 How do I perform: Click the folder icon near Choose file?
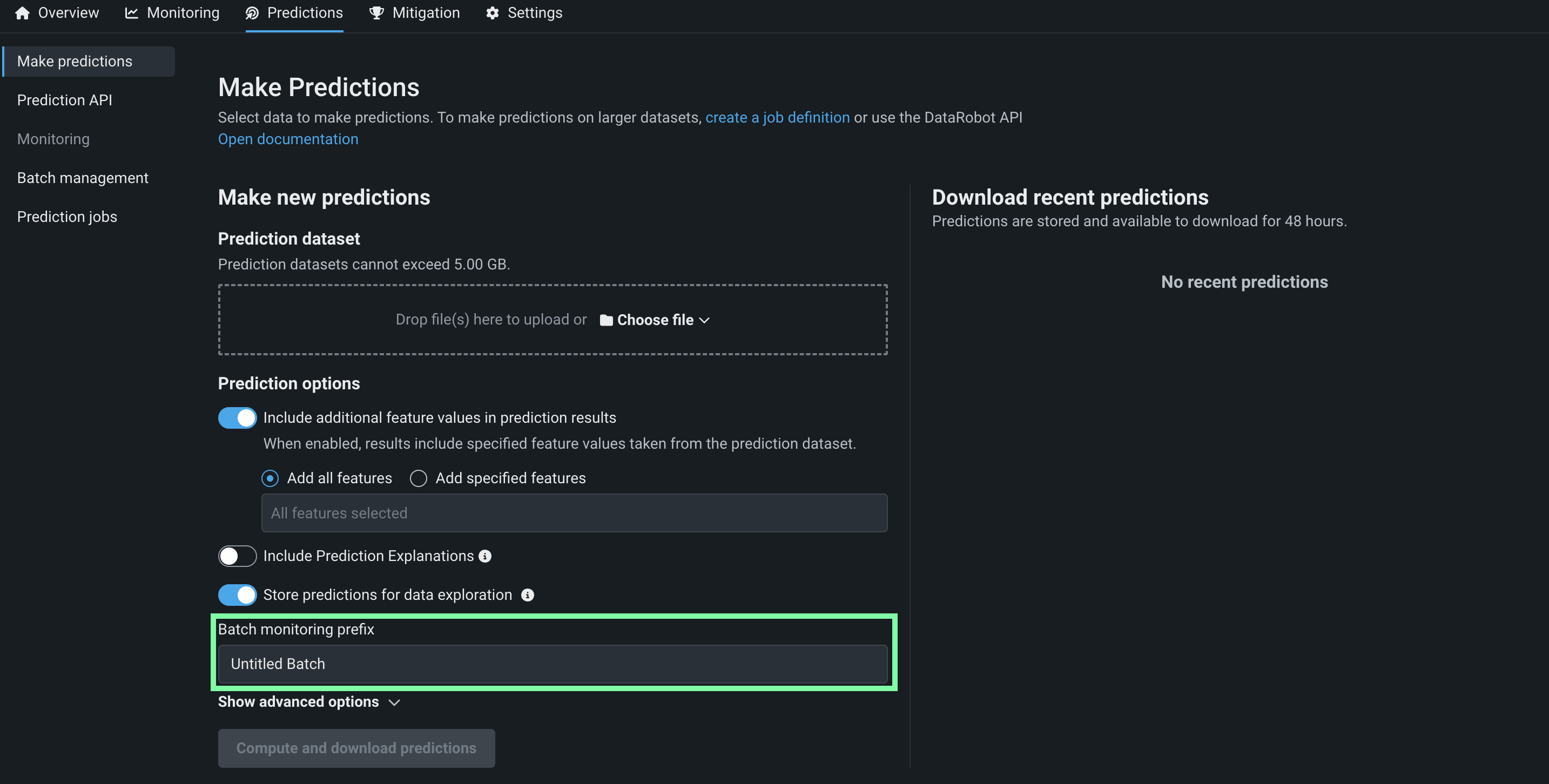click(x=606, y=320)
